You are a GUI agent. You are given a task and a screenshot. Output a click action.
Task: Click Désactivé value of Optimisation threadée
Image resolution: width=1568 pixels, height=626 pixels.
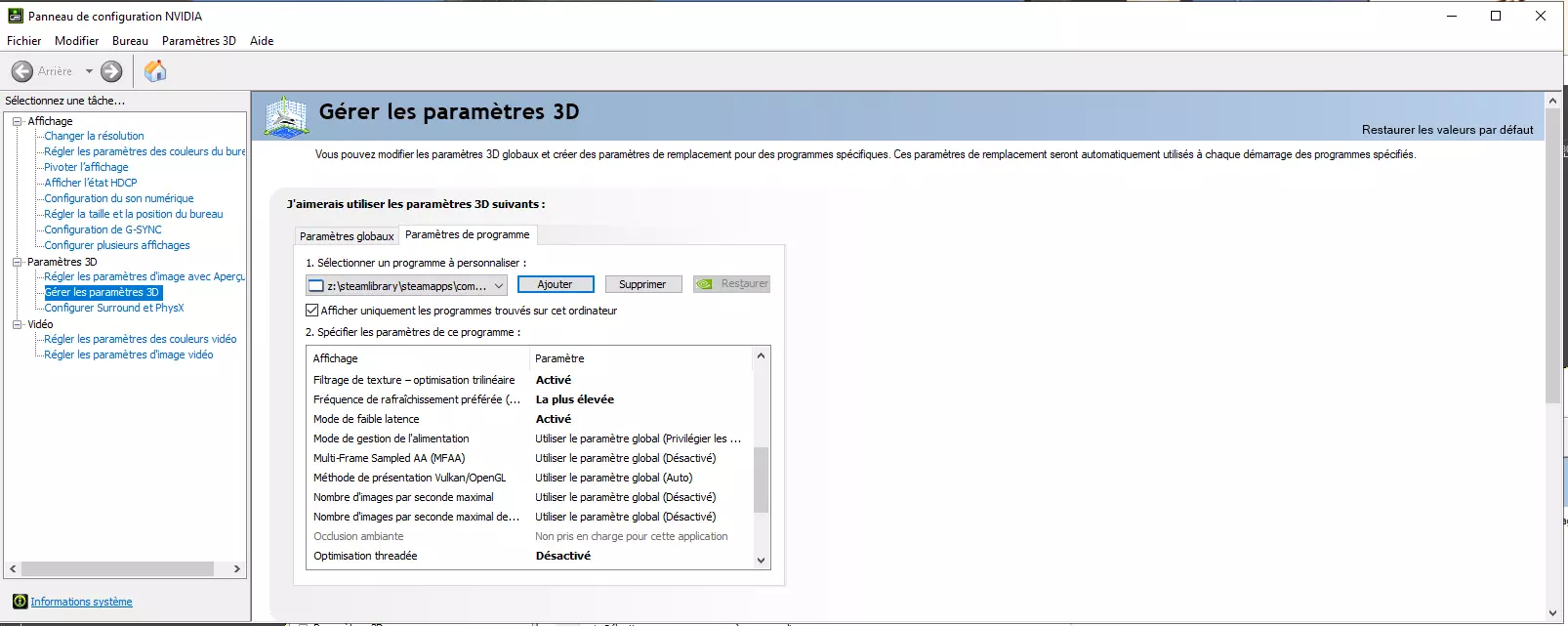(x=563, y=556)
